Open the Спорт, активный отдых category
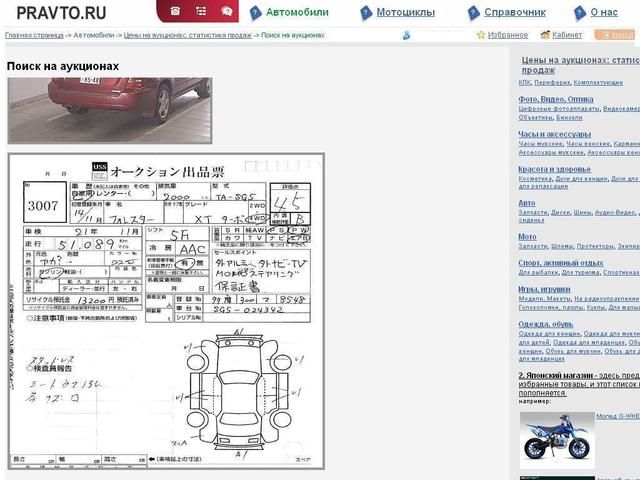 [x=561, y=262]
